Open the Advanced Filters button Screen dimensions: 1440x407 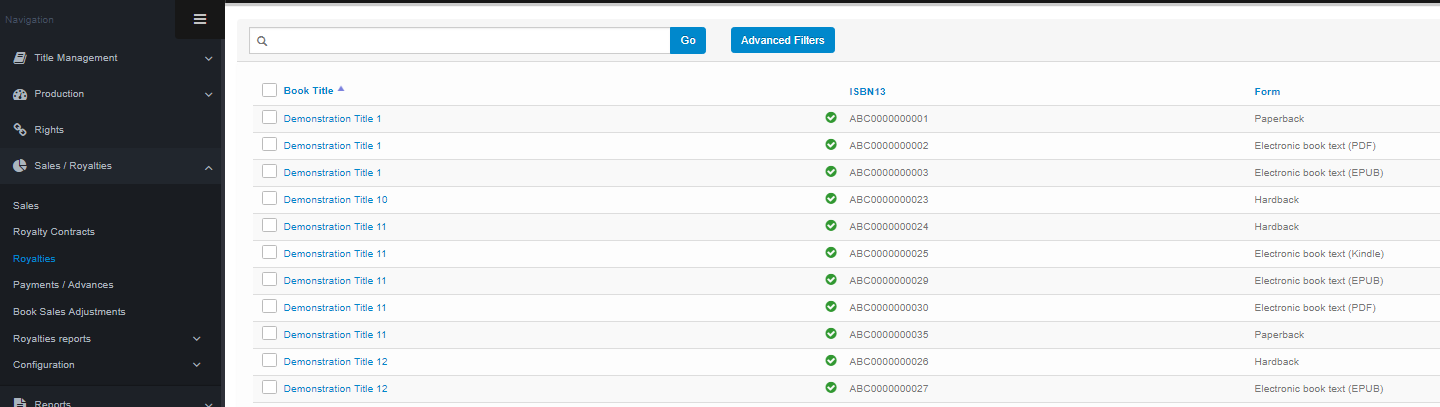click(782, 40)
